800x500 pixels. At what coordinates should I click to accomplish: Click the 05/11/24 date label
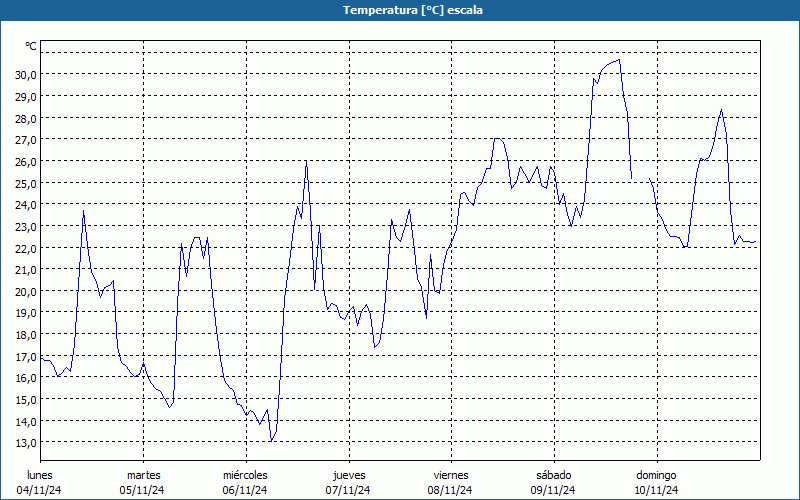[142, 490]
